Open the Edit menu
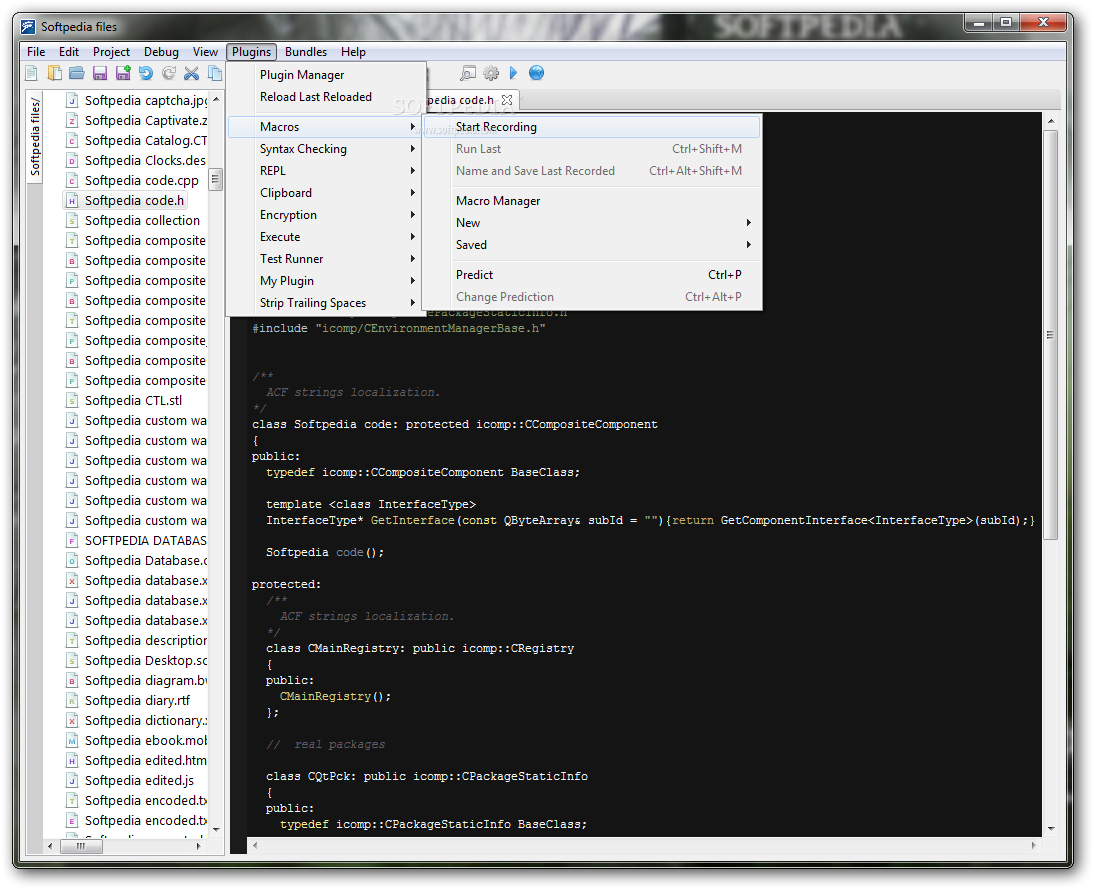The image size is (1094, 889). click(68, 52)
